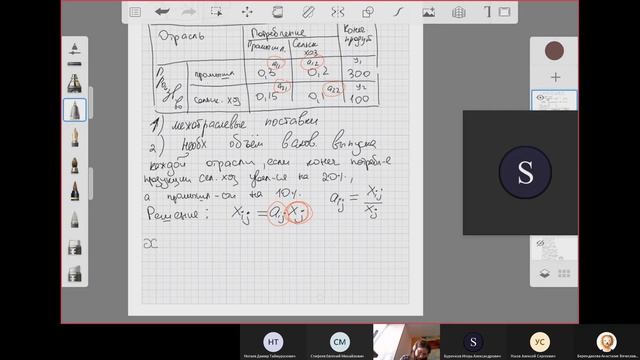Add a new layer with plus button
The image size is (640, 360).
point(555,77)
